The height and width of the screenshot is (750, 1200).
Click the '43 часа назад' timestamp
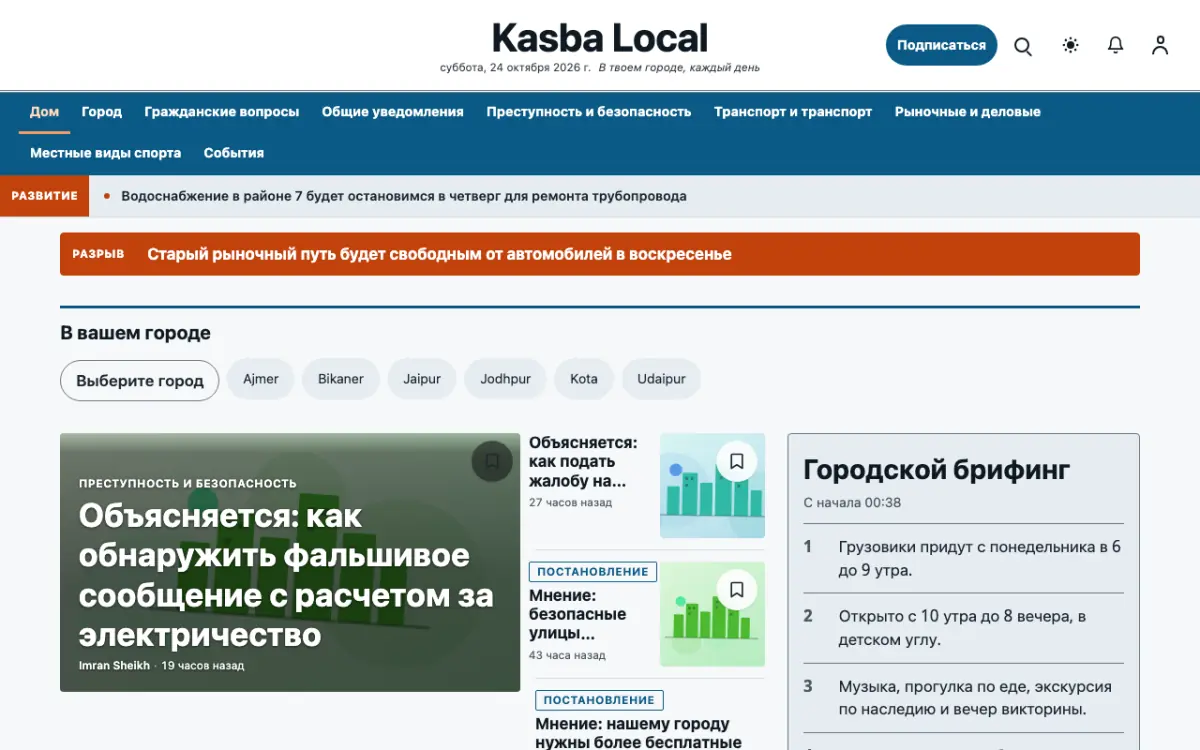pos(567,655)
